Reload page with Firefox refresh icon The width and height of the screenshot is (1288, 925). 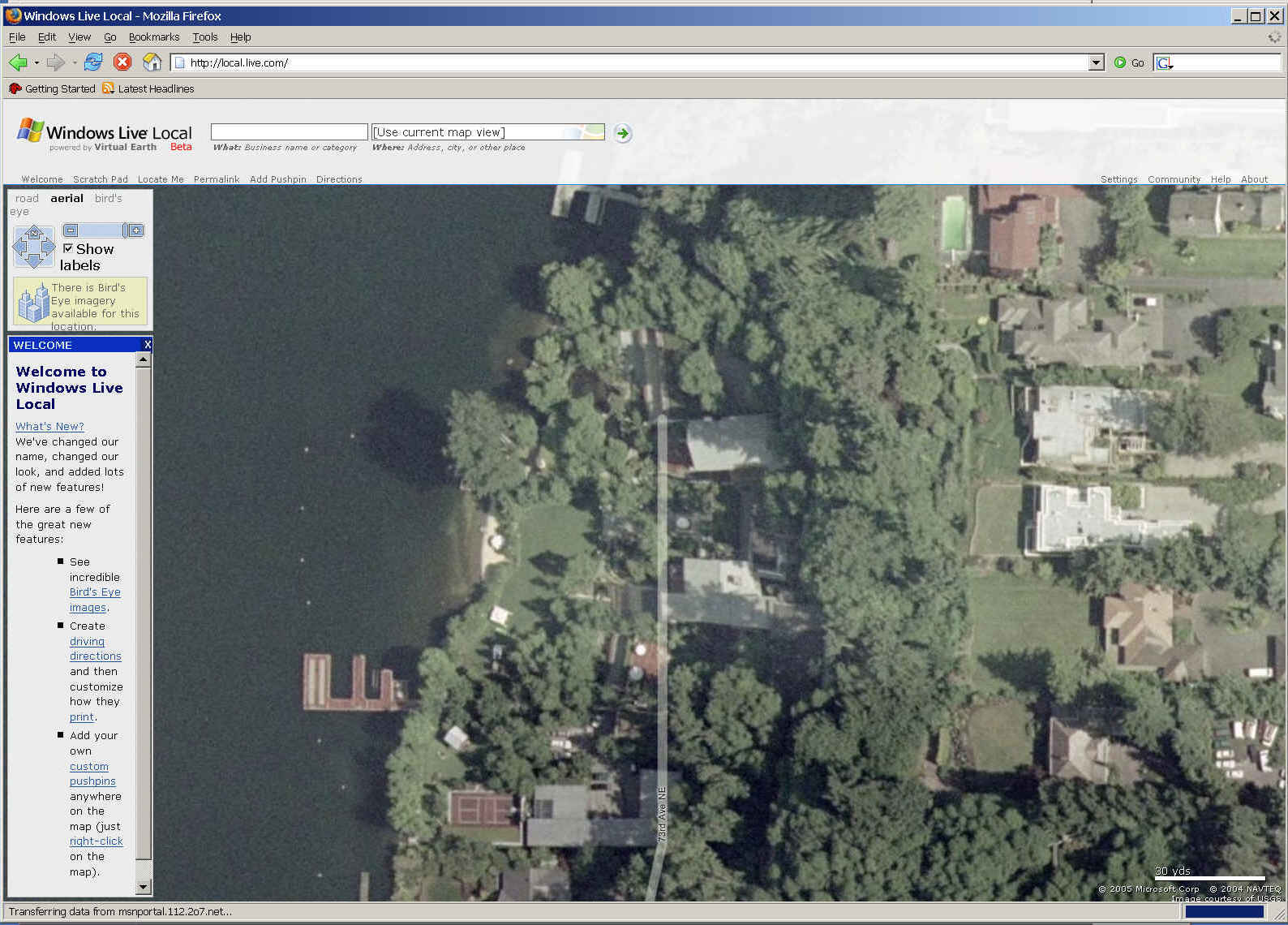coord(93,62)
